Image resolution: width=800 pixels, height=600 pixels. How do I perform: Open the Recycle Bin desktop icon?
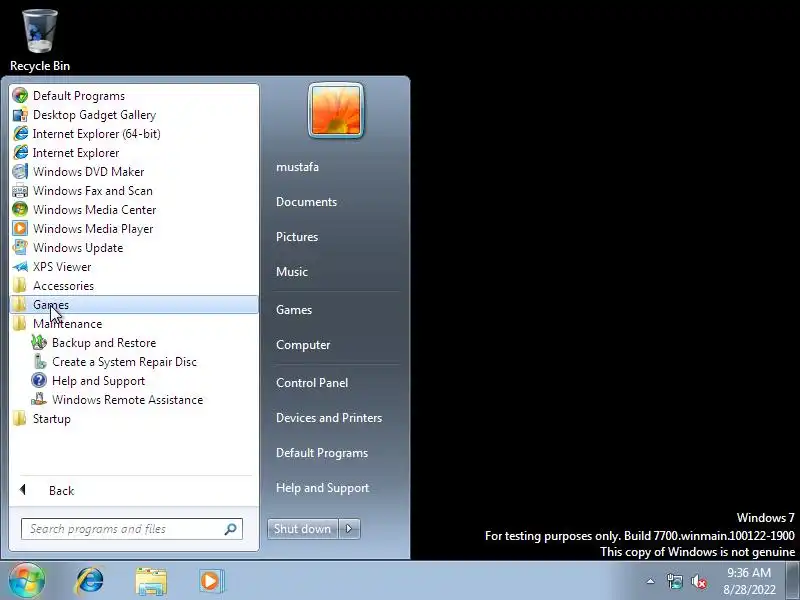click(40, 41)
